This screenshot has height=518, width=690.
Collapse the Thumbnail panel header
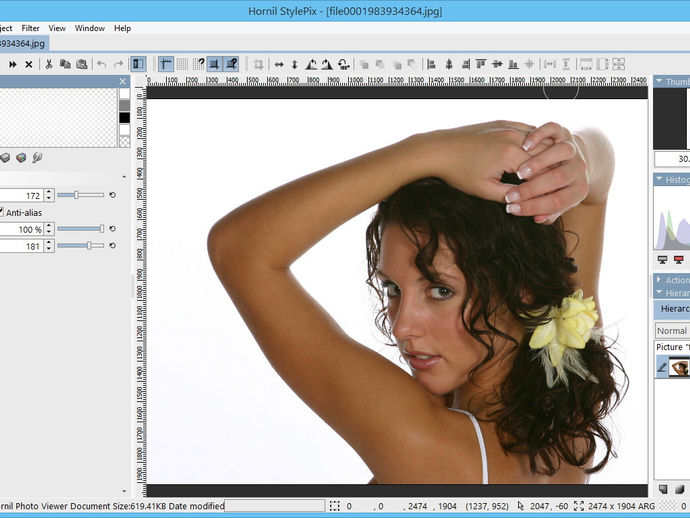[672, 81]
